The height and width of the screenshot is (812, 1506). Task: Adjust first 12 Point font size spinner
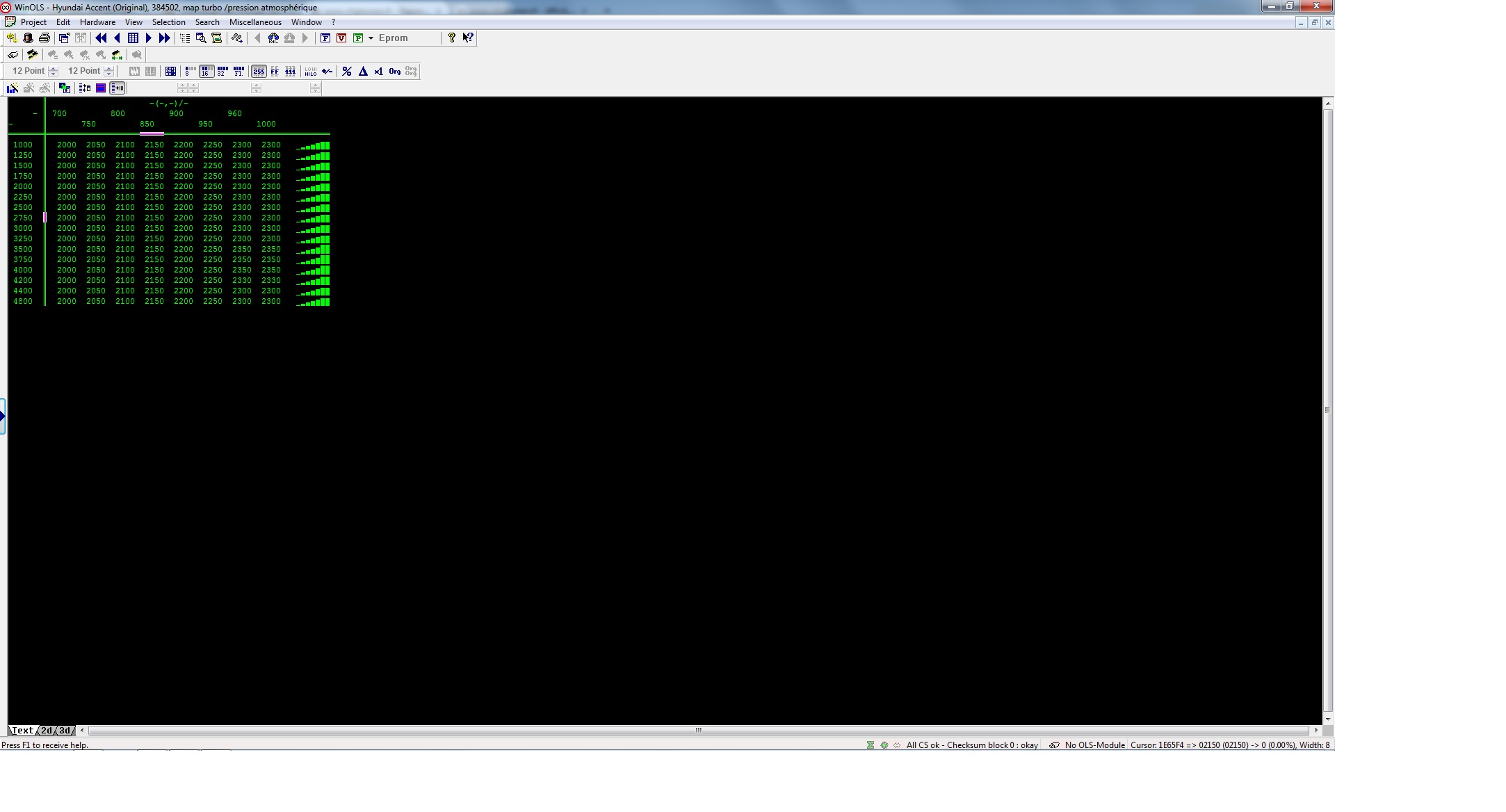(53, 71)
